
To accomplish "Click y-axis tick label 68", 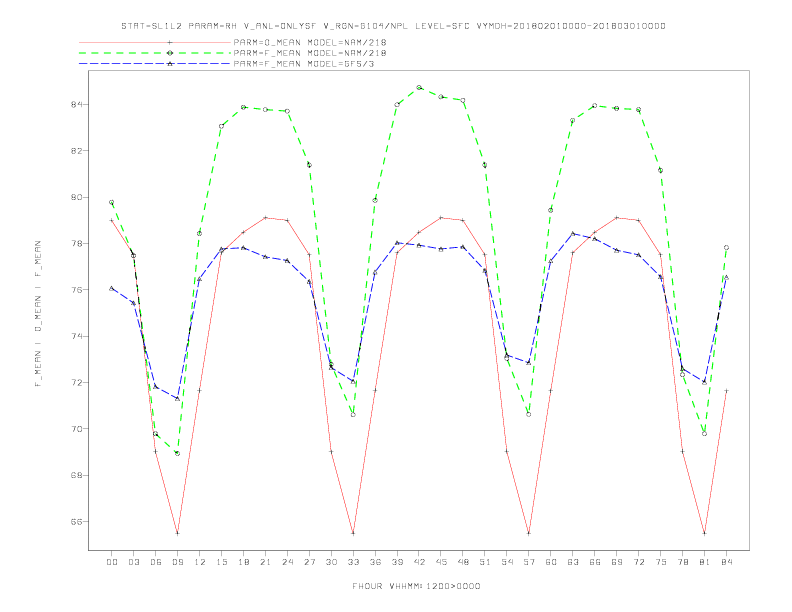I will tap(76, 475).
